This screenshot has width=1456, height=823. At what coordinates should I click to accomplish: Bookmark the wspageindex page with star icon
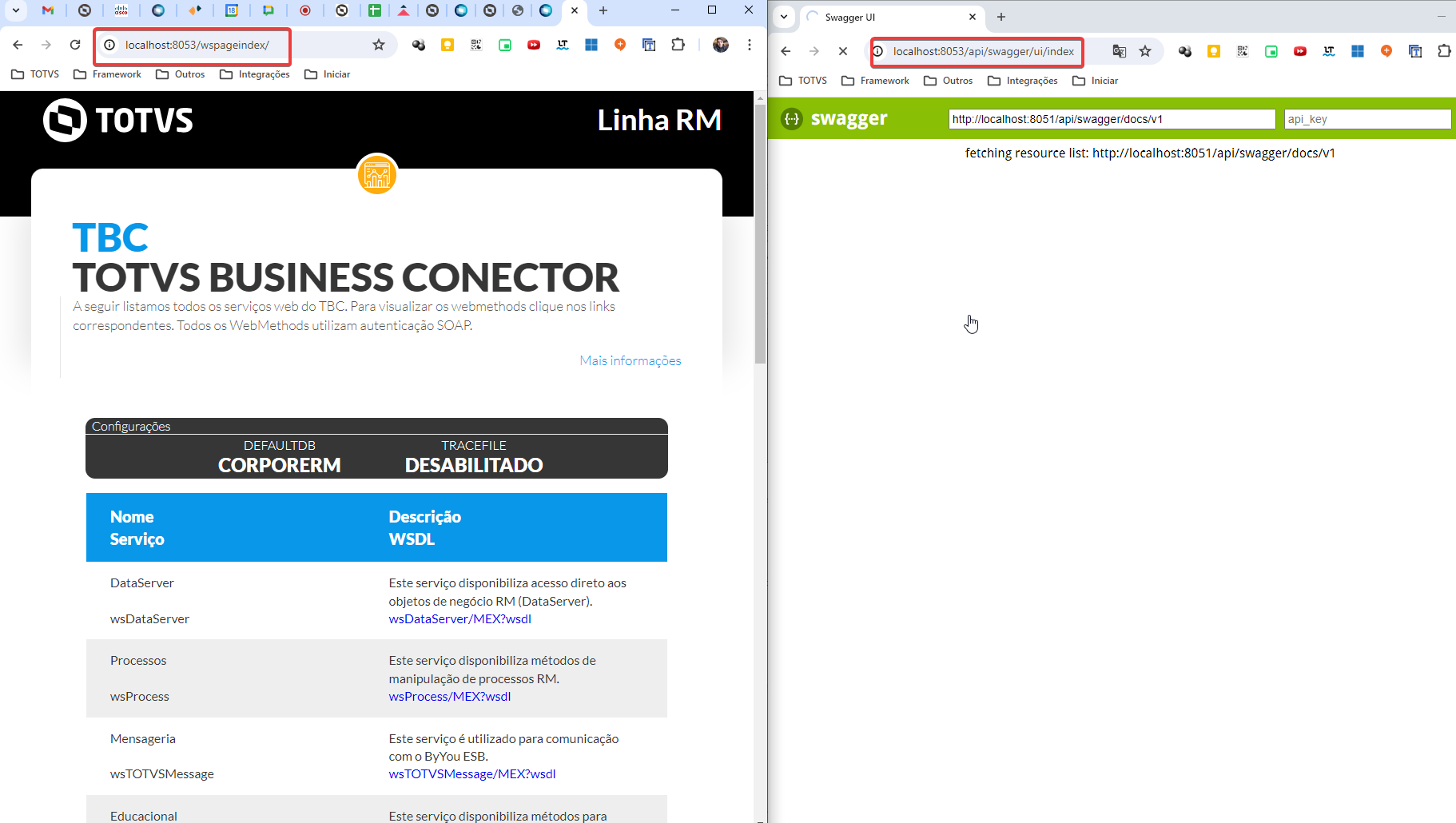[x=379, y=45]
